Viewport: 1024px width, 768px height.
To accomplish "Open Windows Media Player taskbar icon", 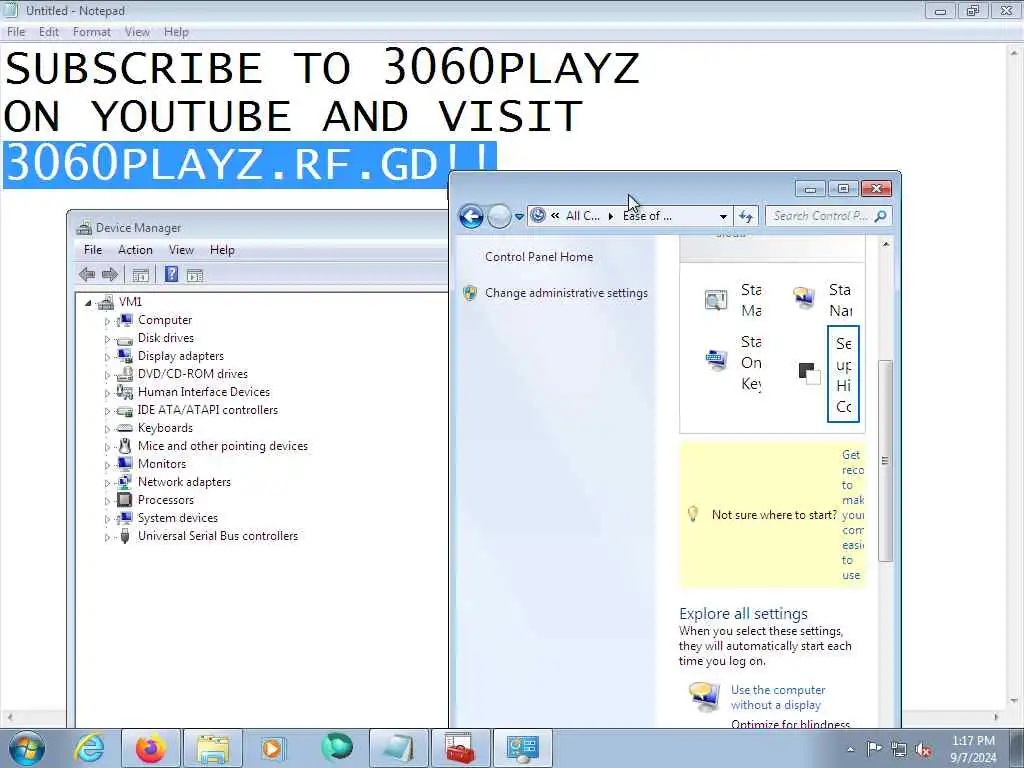I will tap(272, 748).
